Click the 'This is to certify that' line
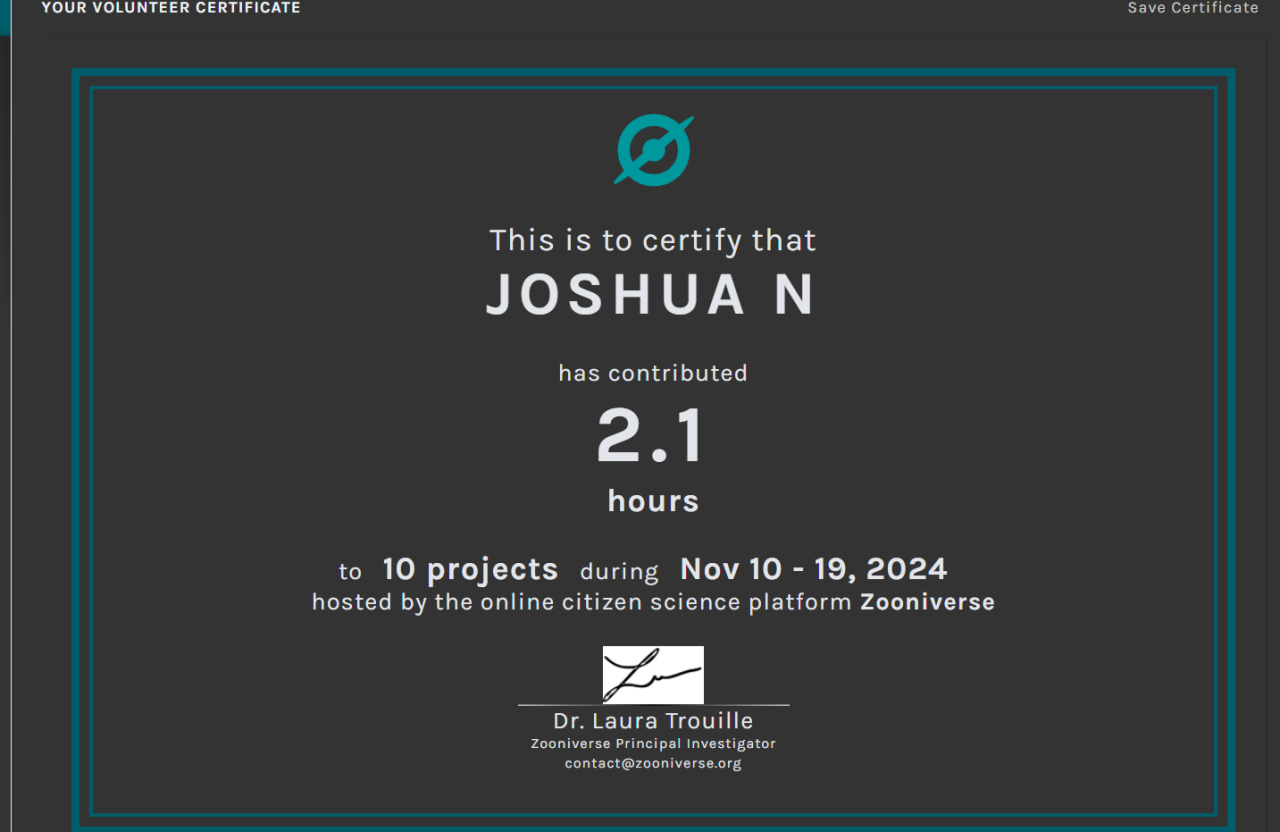 653,240
